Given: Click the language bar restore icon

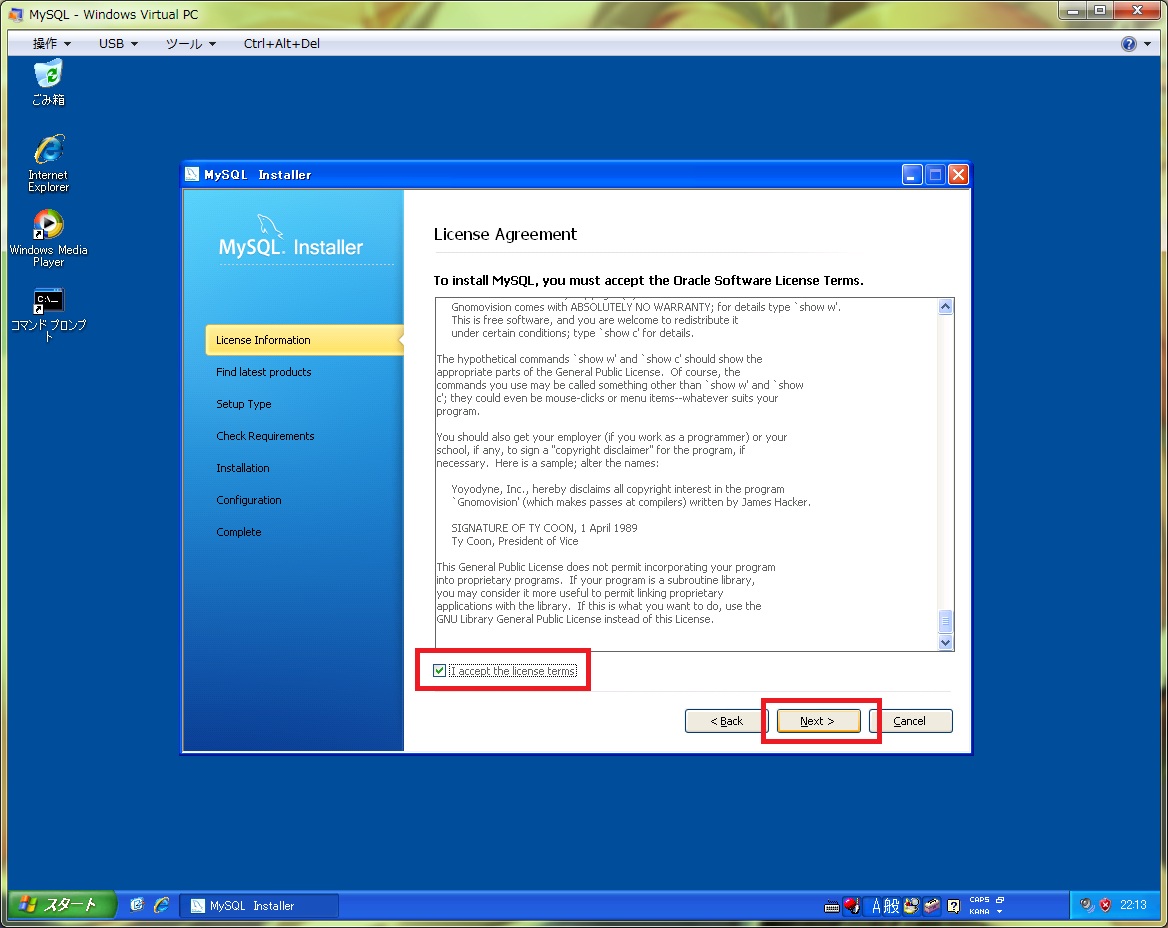Looking at the screenshot, I should [1000, 900].
